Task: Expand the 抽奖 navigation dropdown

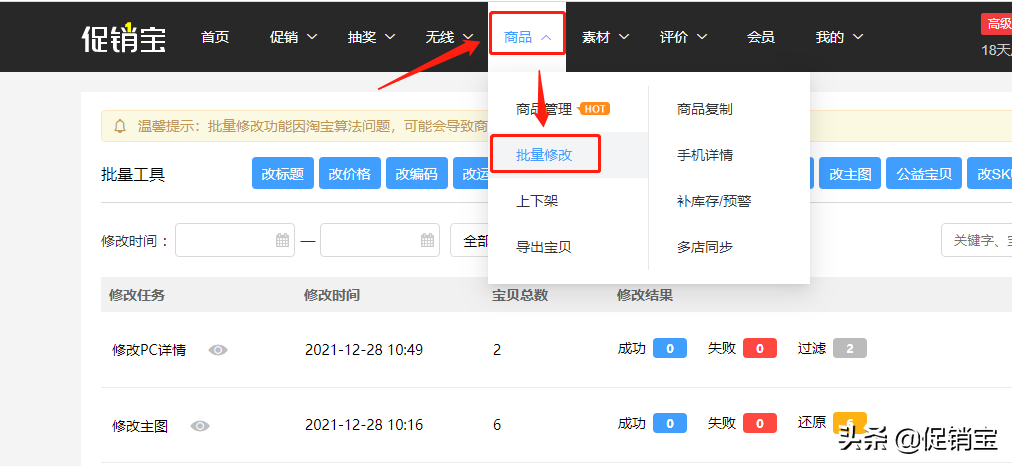Action: pos(371,37)
